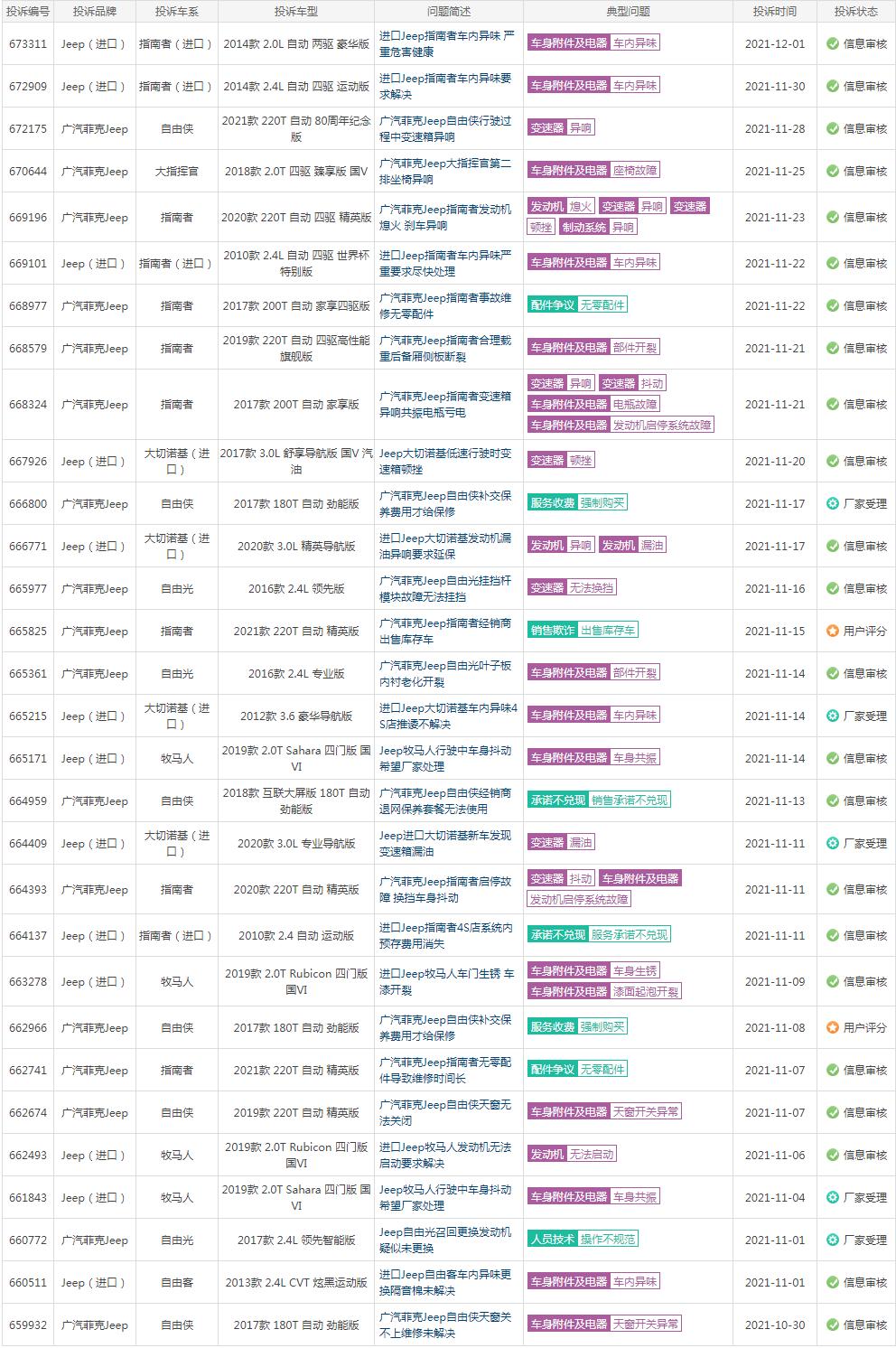
Task: Click date 2021-10-30 cell
Action: point(775,1325)
